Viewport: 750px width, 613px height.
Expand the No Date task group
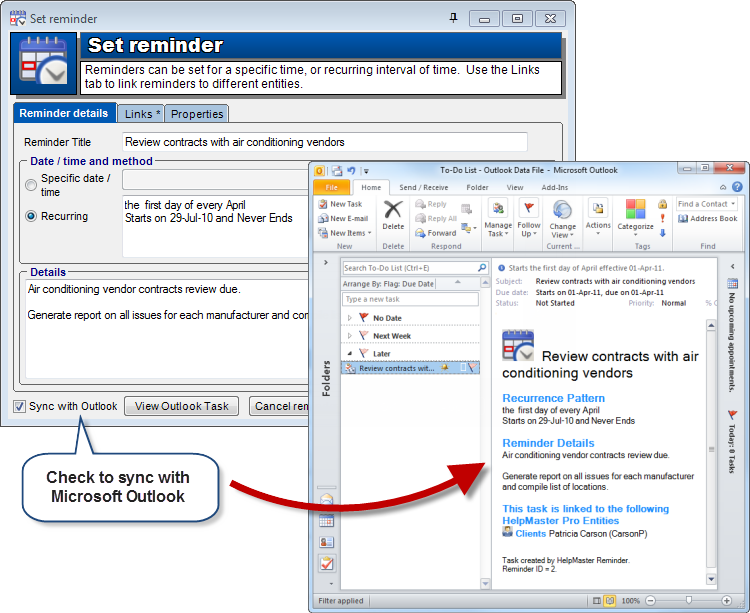coord(350,318)
